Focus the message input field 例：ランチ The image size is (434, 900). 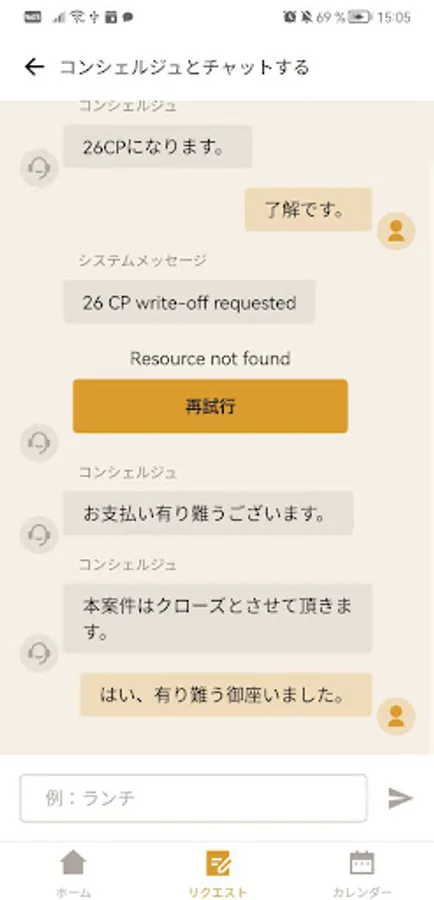(x=193, y=798)
